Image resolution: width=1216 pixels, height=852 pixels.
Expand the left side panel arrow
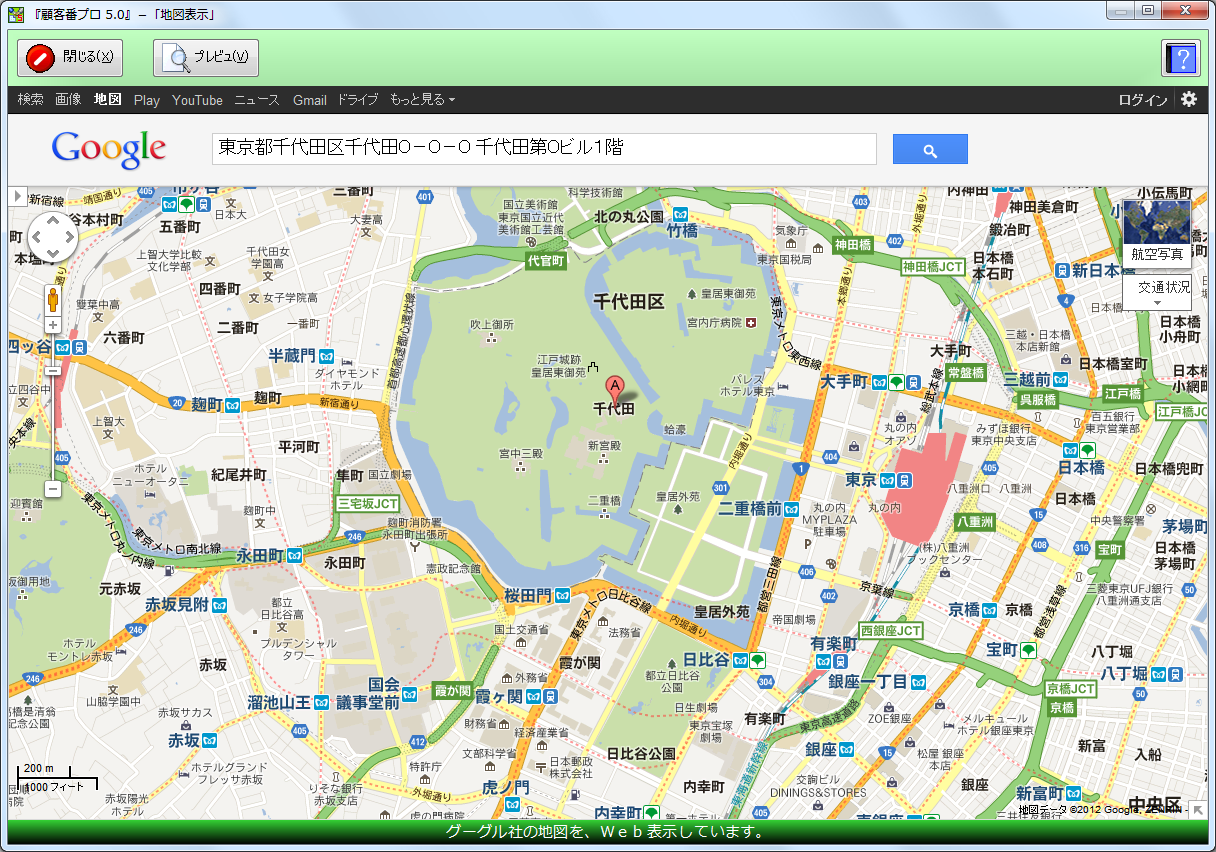tap(18, 196)
